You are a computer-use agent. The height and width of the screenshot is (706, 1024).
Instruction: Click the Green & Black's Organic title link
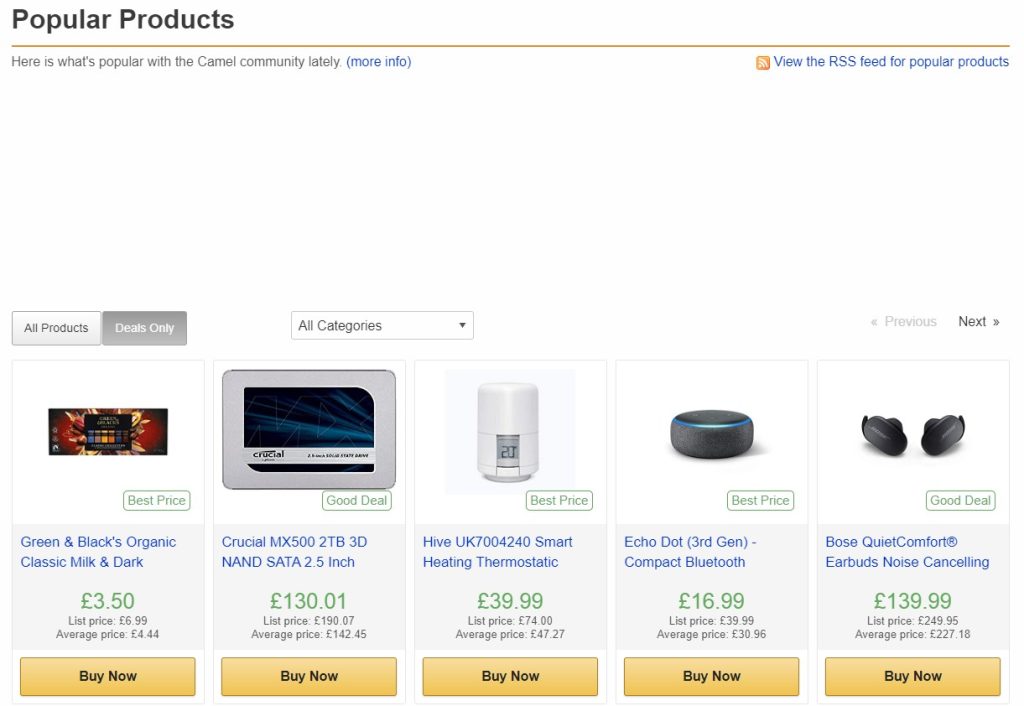(98, 552)
